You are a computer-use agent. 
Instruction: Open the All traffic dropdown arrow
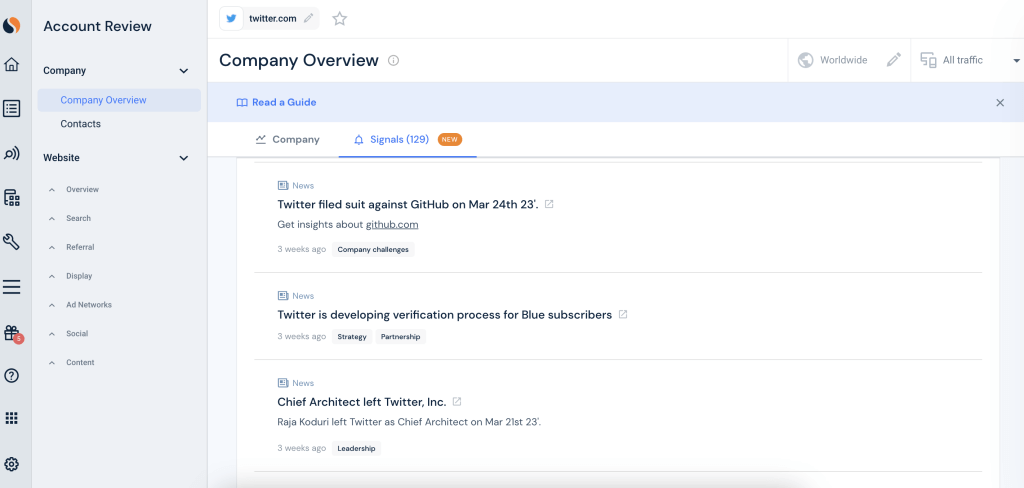pos(1016,61)
